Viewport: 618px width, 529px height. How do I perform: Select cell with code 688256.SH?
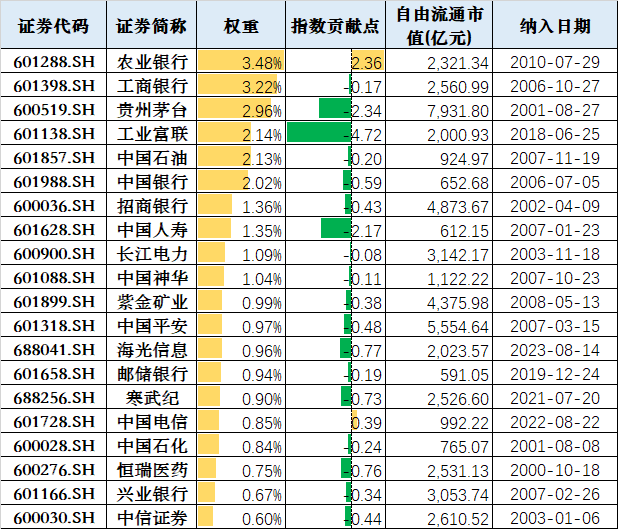point(53,397)
